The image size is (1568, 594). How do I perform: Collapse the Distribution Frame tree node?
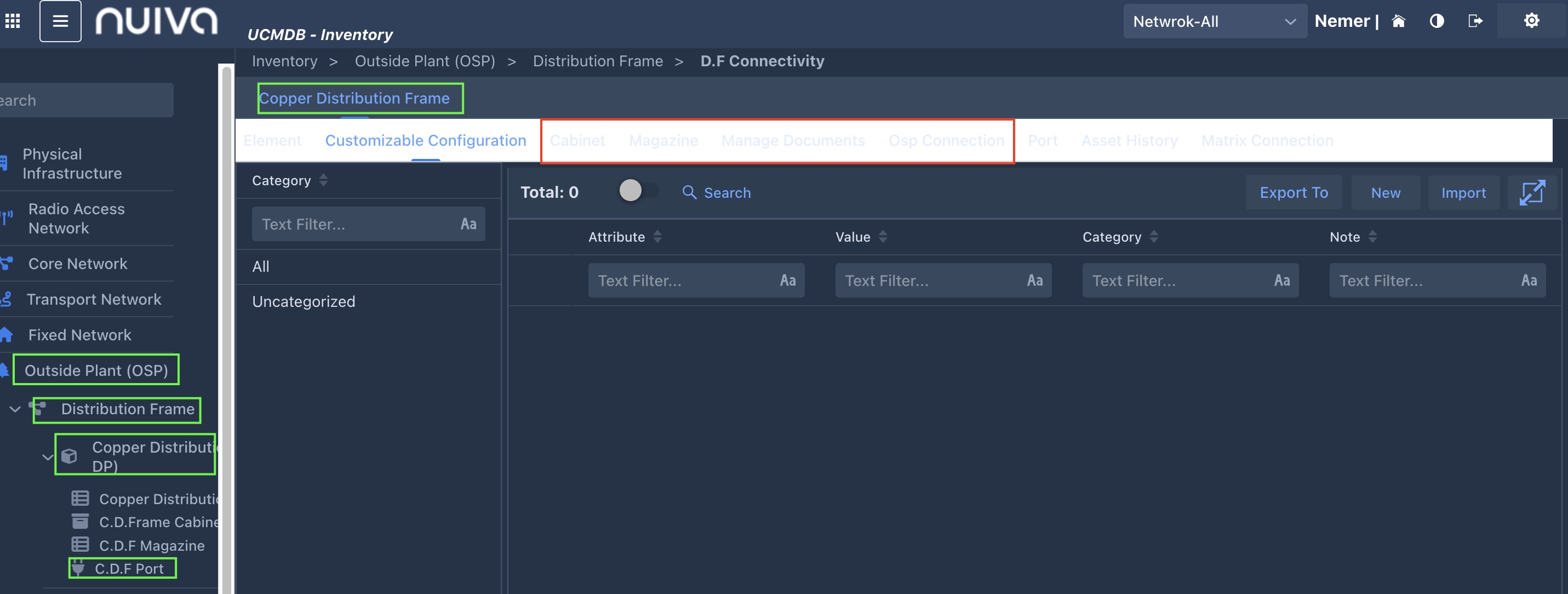tap(15, 409)
